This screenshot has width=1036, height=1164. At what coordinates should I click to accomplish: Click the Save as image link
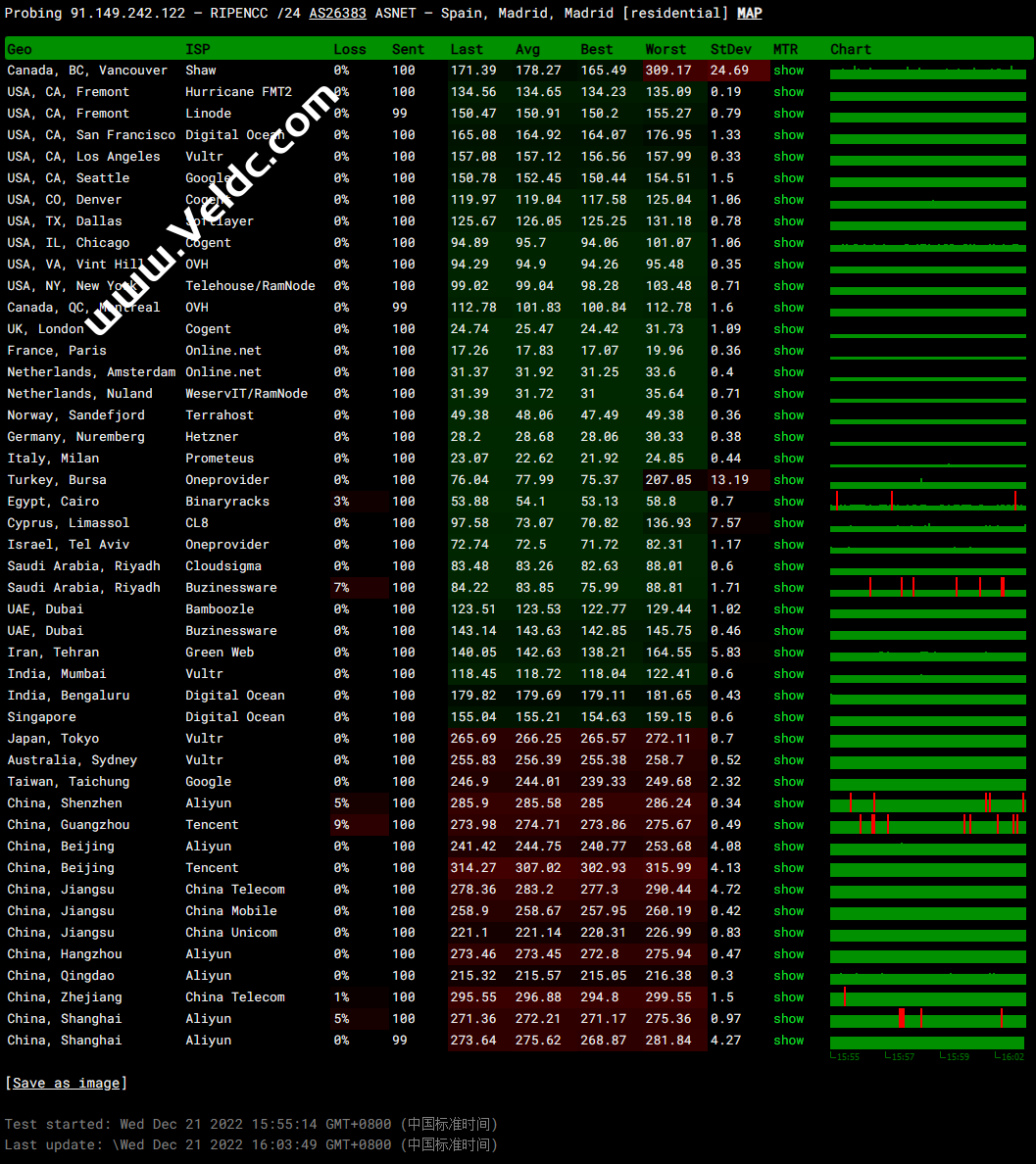(x=66, y=1083)
